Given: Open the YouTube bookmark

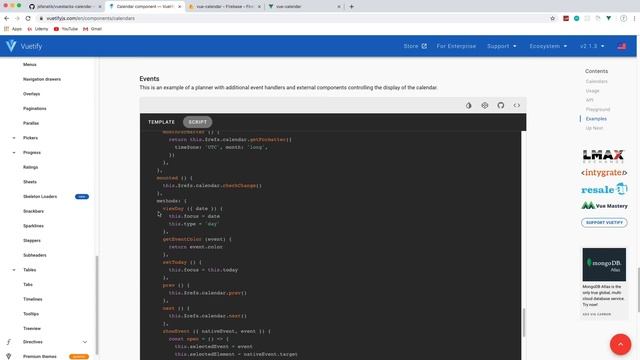Looking at the screenshot, I should click(65, 29).
